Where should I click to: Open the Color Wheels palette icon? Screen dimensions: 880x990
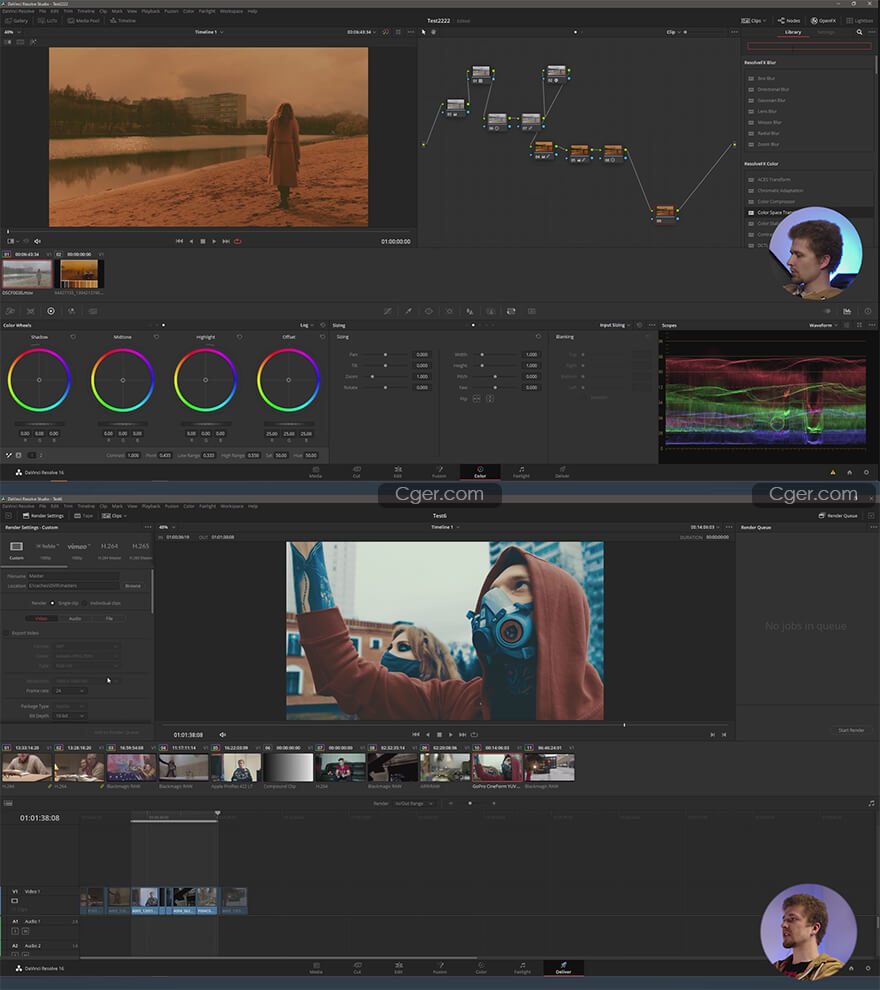point(51,311)
